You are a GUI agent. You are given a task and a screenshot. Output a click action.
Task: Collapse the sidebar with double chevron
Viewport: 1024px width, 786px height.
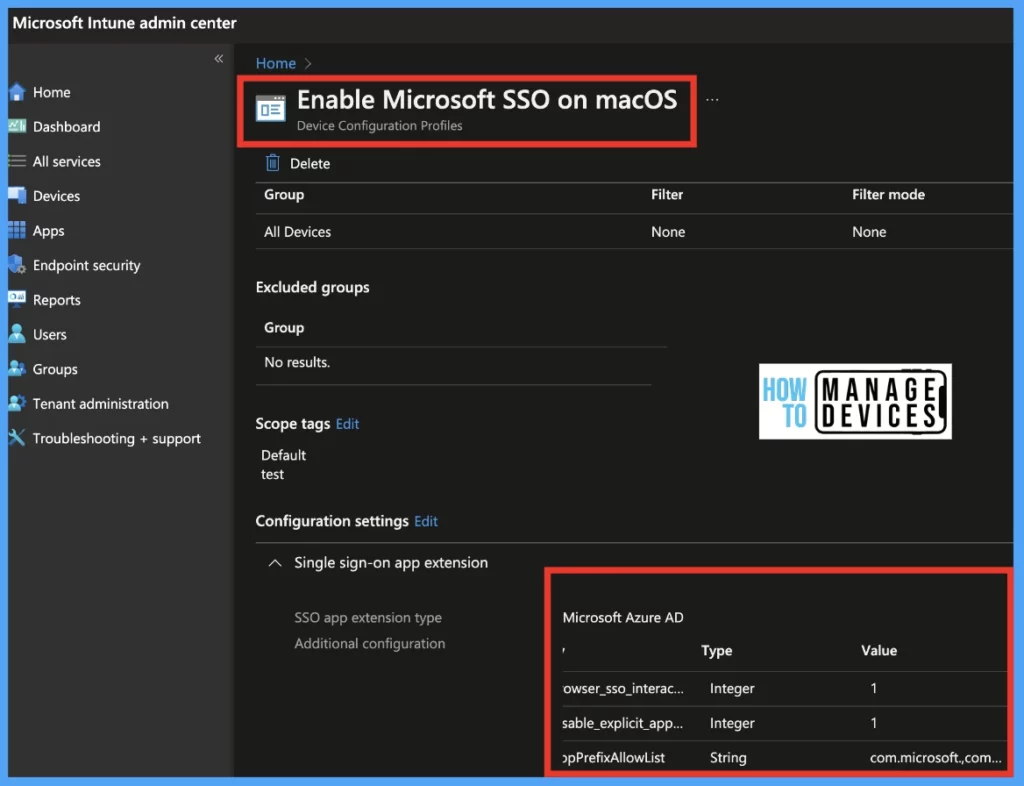(219, 59)
